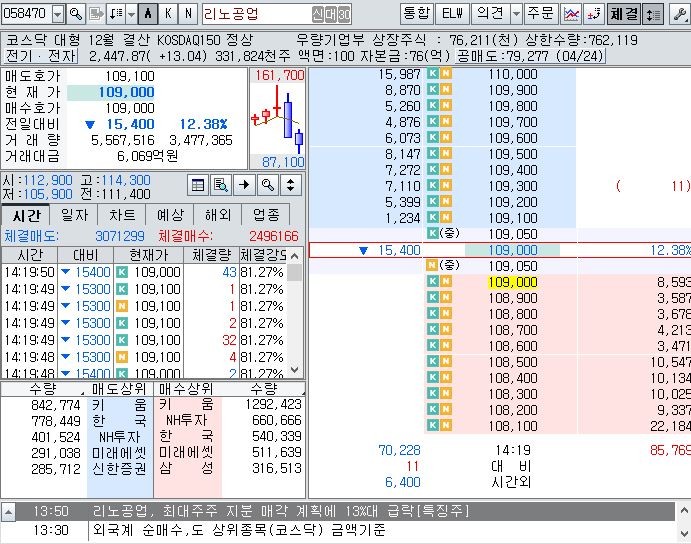Image resolution: width=691 pixels, height=544 pixels.
Task: Click bid price 108,700 in order book
Action: (513, 330)
